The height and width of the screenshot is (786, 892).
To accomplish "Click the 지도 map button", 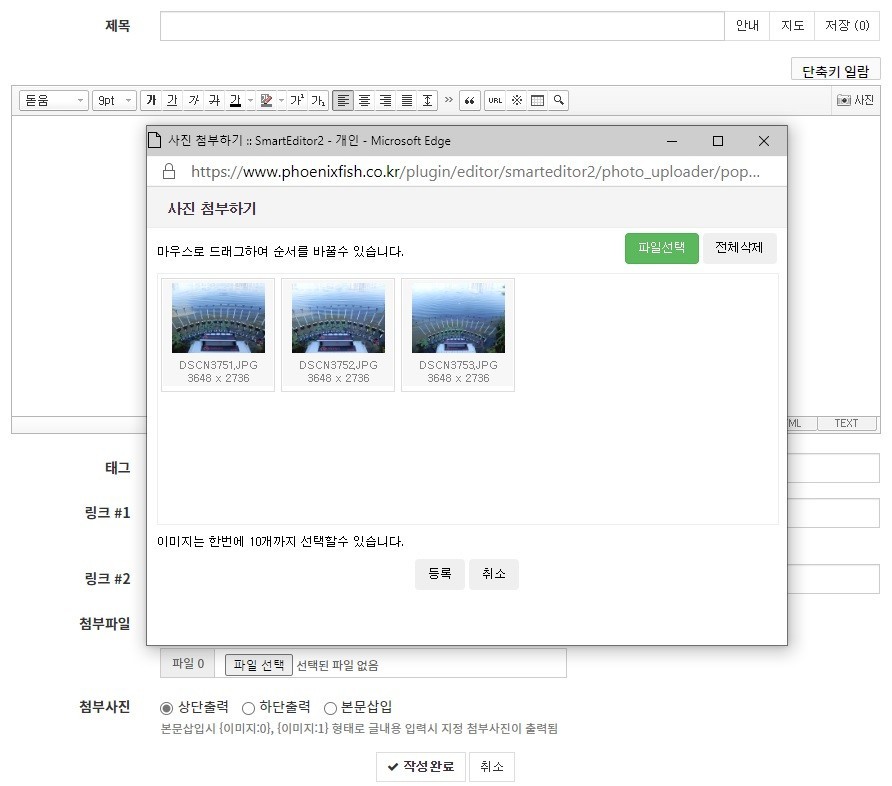I will (x=792, y=26).
